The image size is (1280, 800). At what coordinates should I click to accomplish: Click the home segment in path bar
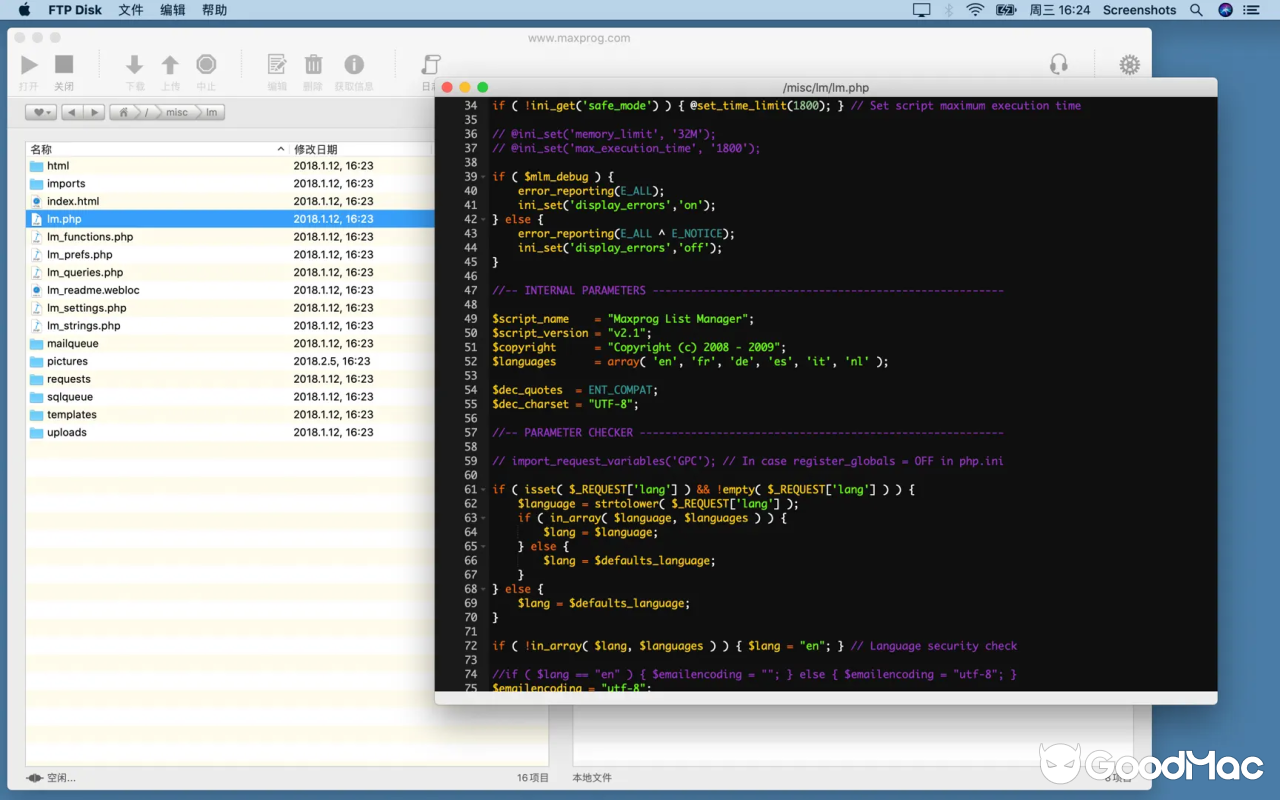pyautogui.click(x=125, y=113)
